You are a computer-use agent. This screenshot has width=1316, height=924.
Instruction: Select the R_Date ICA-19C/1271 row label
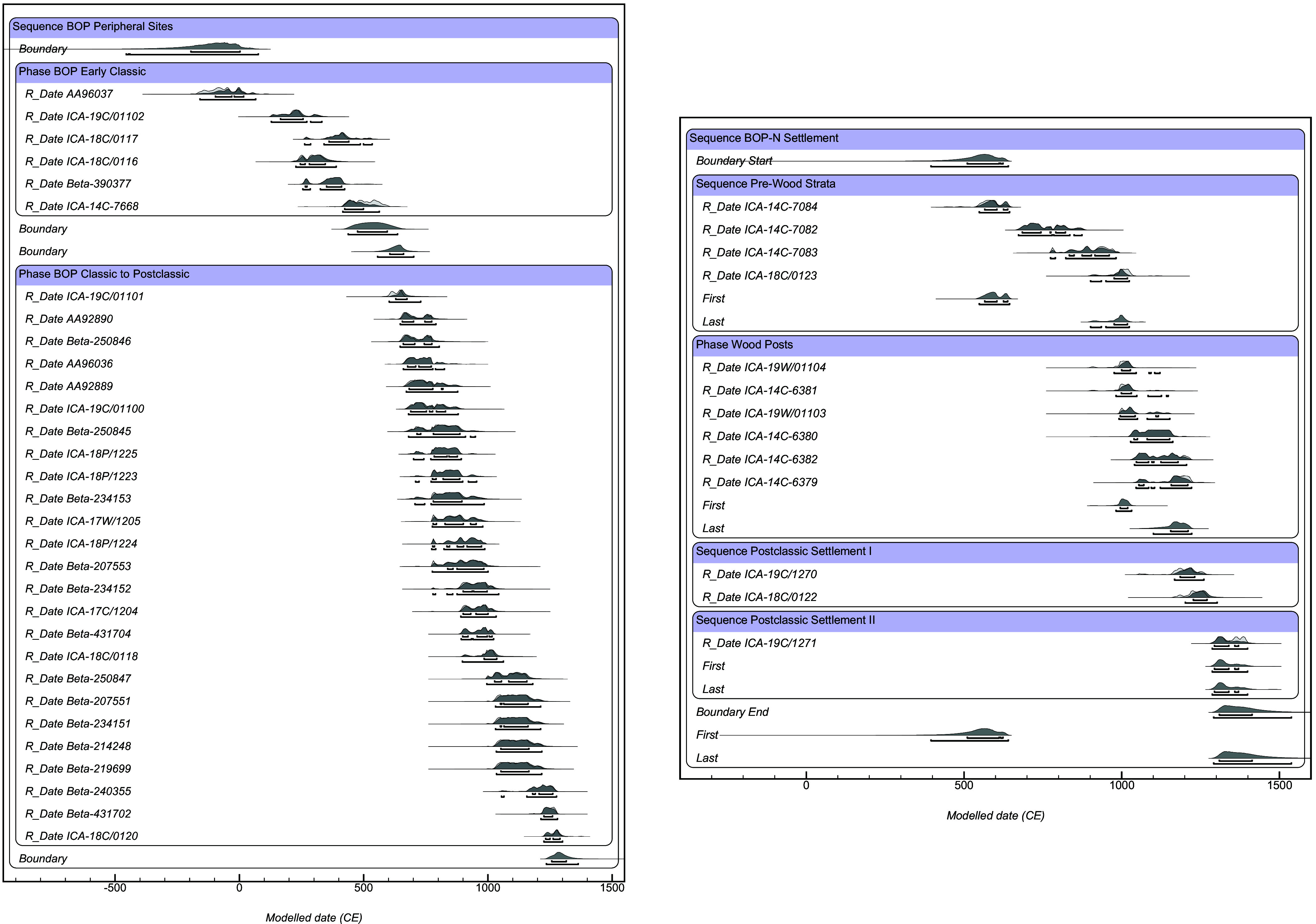[x=760, y=643]
